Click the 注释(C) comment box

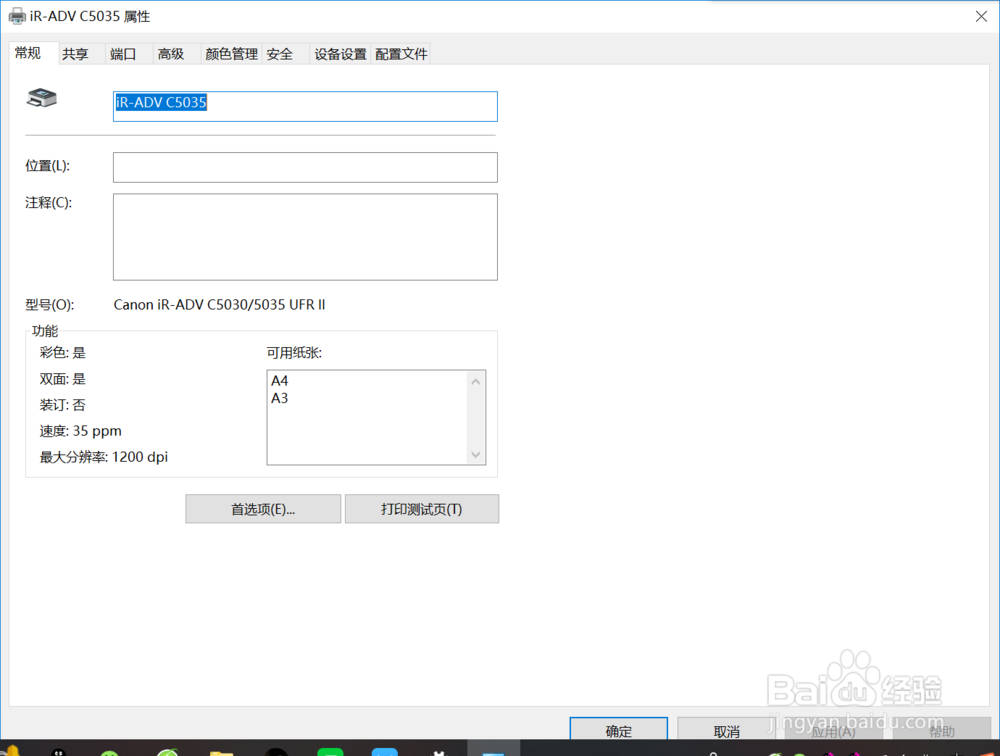pyautogui.click(x=305, y=237)
